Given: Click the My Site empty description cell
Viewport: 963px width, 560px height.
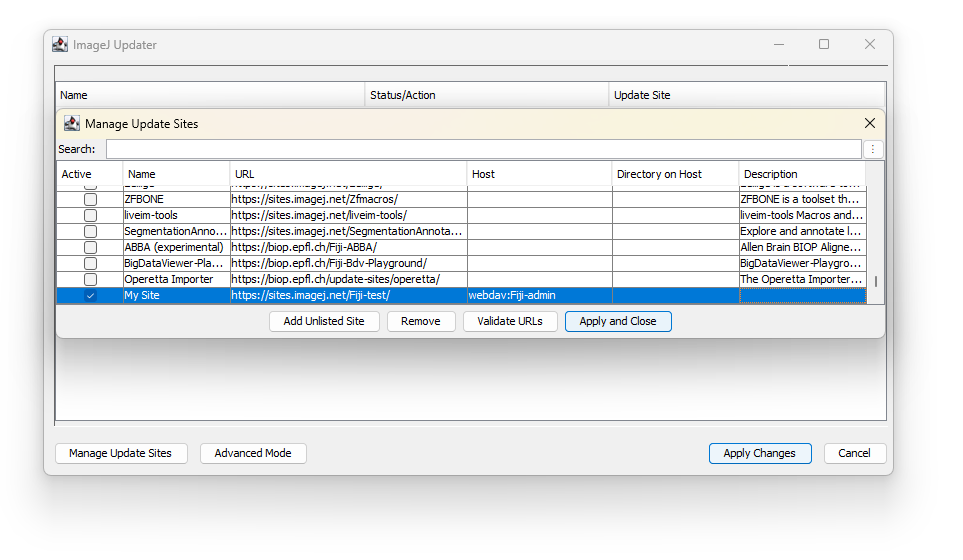Looking at the screenshot, I should coord(803,295).
